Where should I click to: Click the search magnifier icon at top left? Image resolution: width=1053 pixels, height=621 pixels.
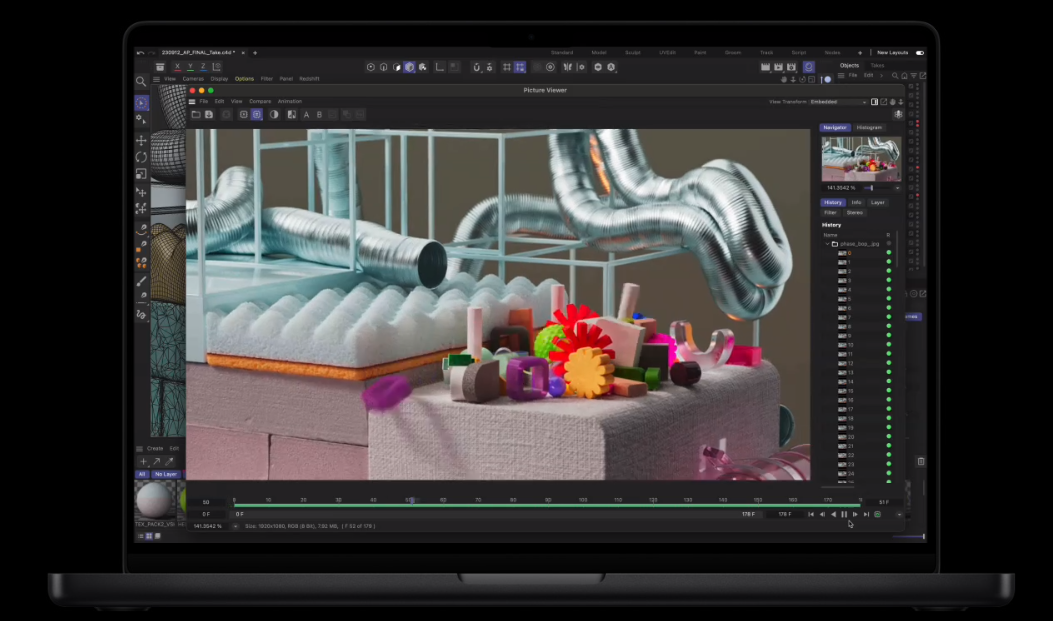141,82
